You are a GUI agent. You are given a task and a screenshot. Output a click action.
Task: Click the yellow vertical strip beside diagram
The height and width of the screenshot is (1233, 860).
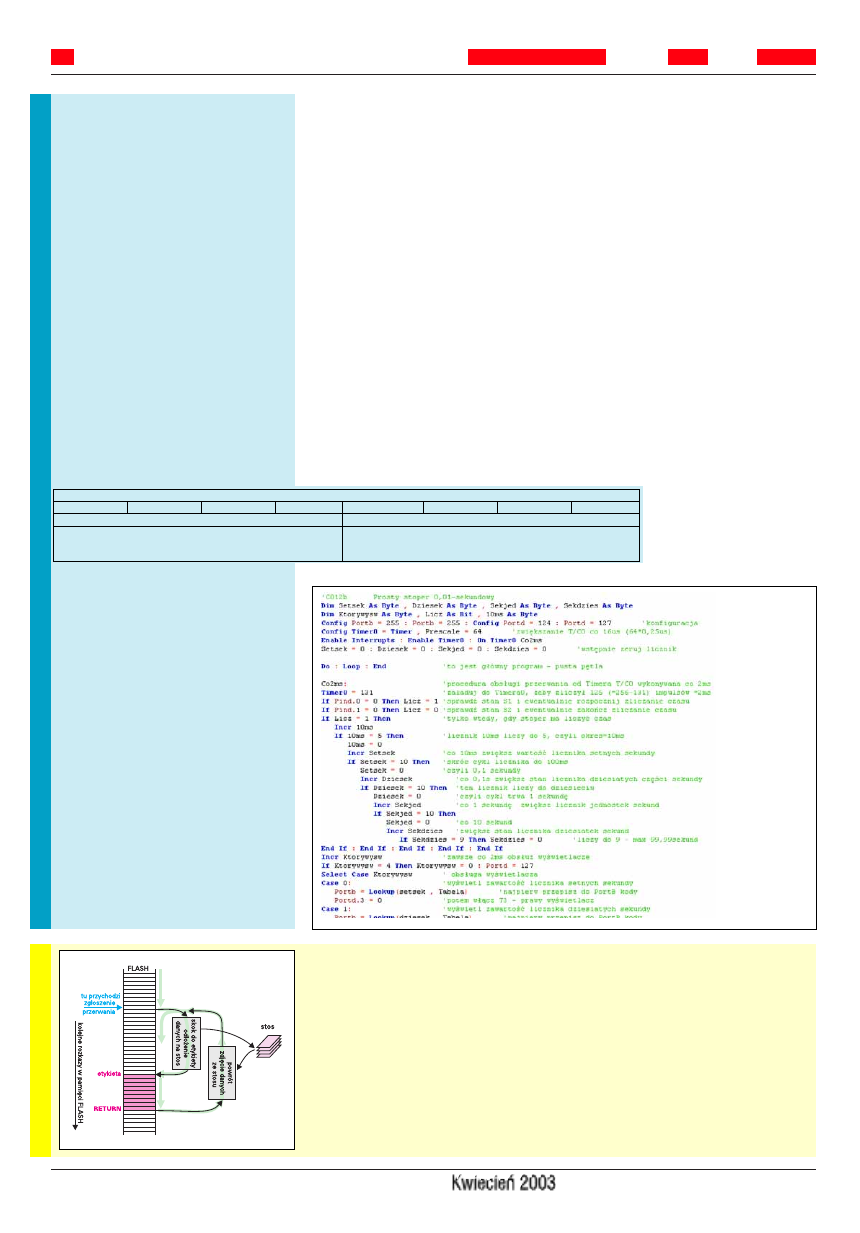click(x=40, y=1048)
